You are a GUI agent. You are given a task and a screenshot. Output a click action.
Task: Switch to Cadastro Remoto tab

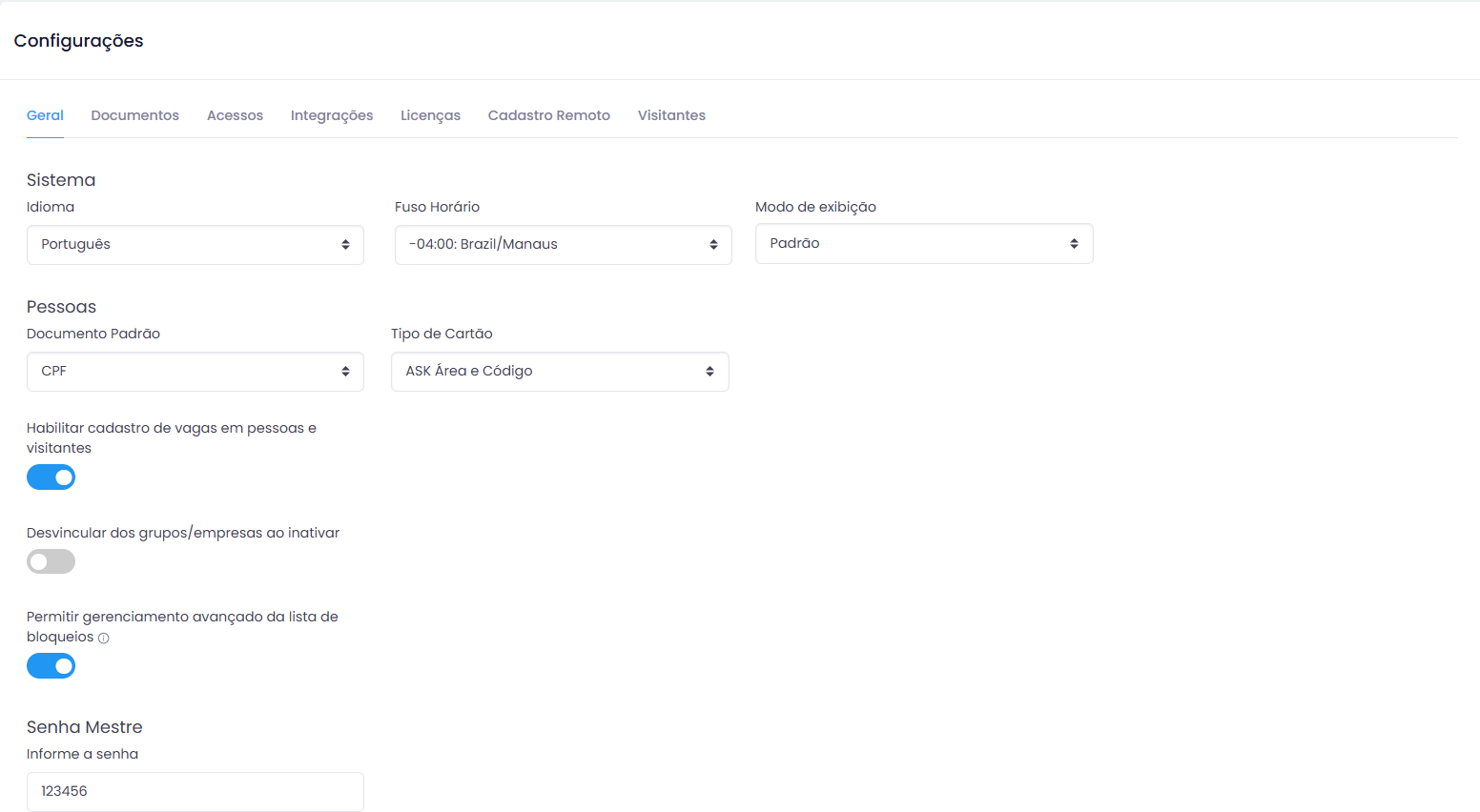[x=549, y=115]
